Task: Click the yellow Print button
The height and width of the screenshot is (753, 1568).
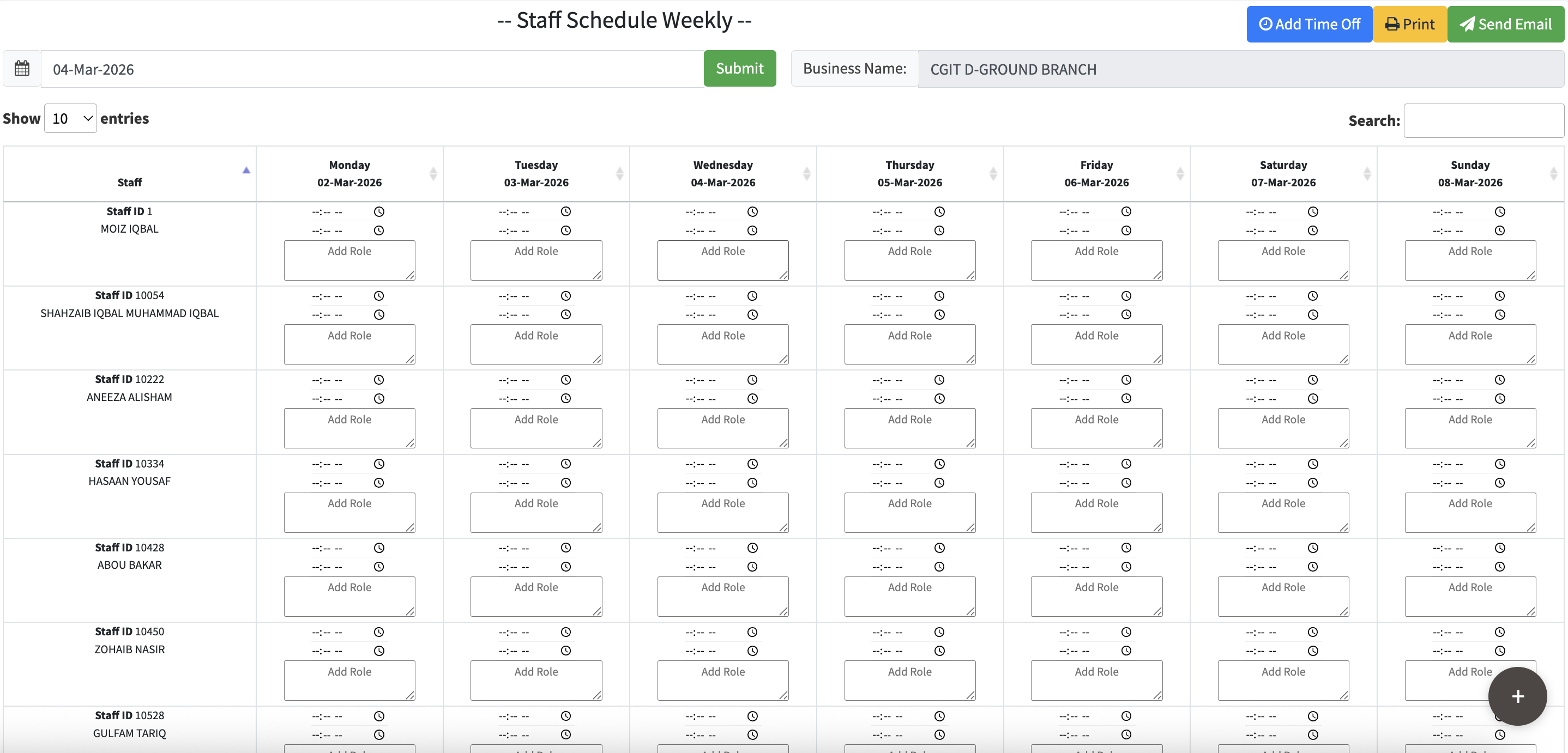Action: [x=1410, y=25]
